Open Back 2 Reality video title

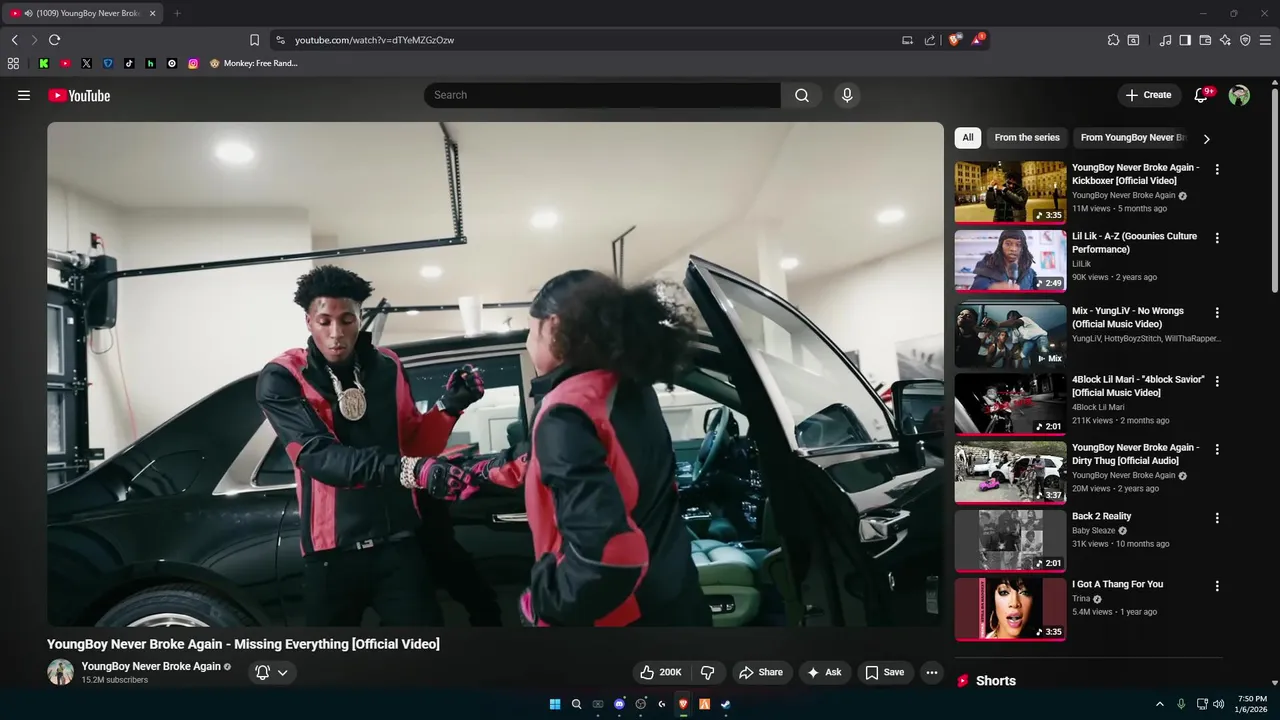1102,516
